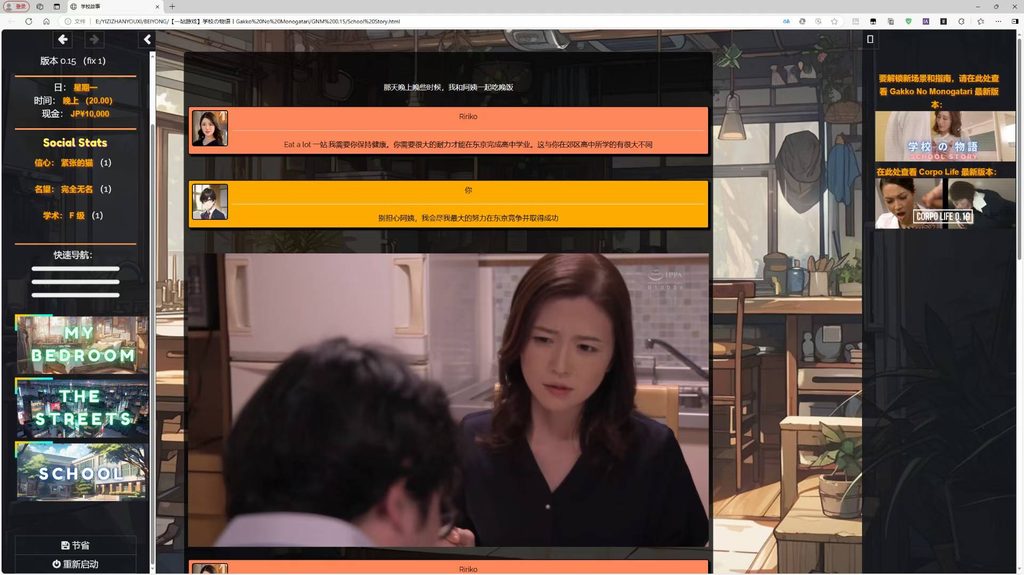The width and height of the screenshot is (1024, 575).
Task: Open the Corpo Life 0.10 promo image
Action: pos(944,203)
